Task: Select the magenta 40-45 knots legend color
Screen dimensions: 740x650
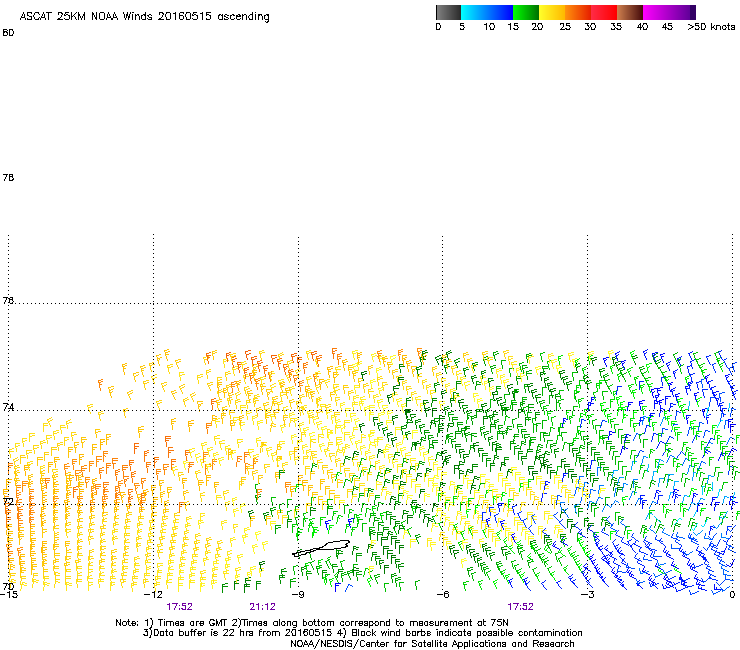Action: coord(656,12)
